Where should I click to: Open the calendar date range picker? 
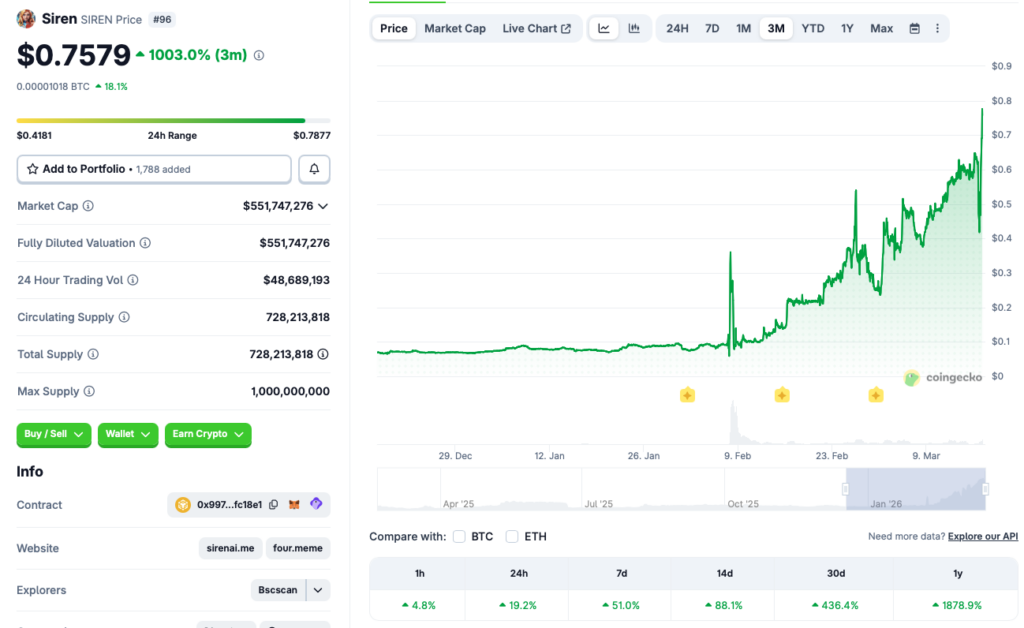(914, 29)
